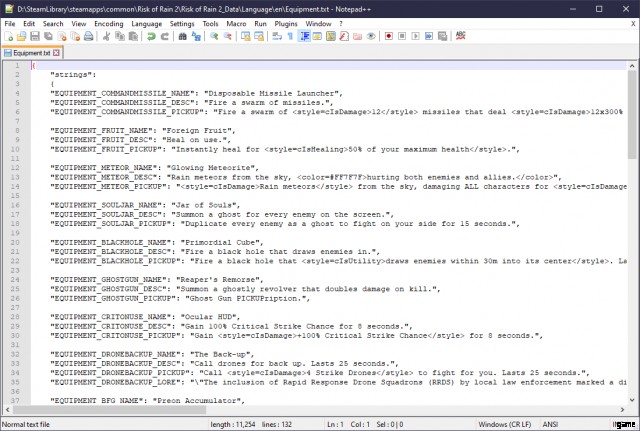Screen dimensions: 640x431
Task: Toggle the show all characters pilcrow icon
Action: (290, 36)
